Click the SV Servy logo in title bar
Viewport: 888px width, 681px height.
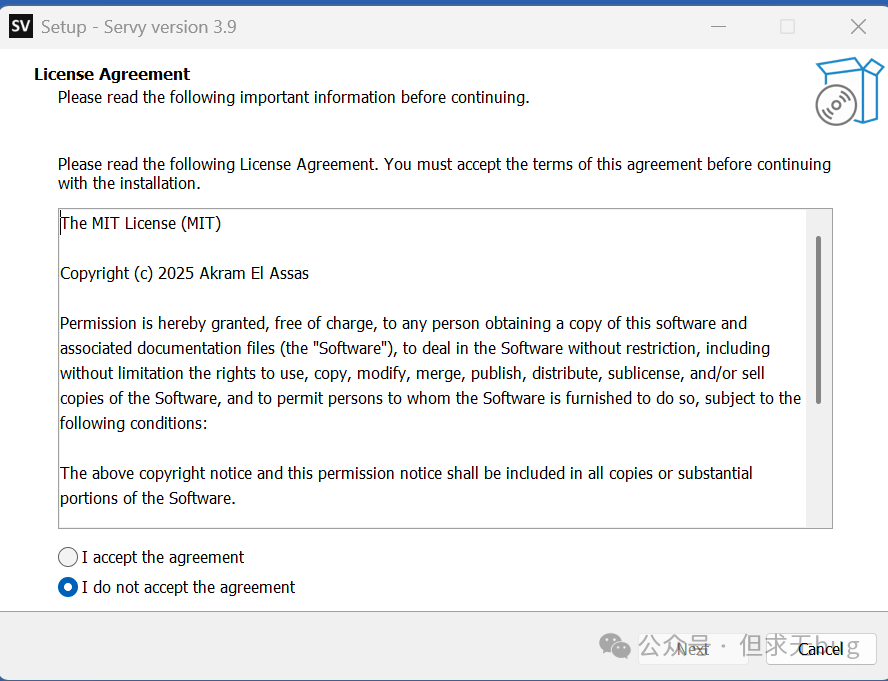click(x=21, y=27)
